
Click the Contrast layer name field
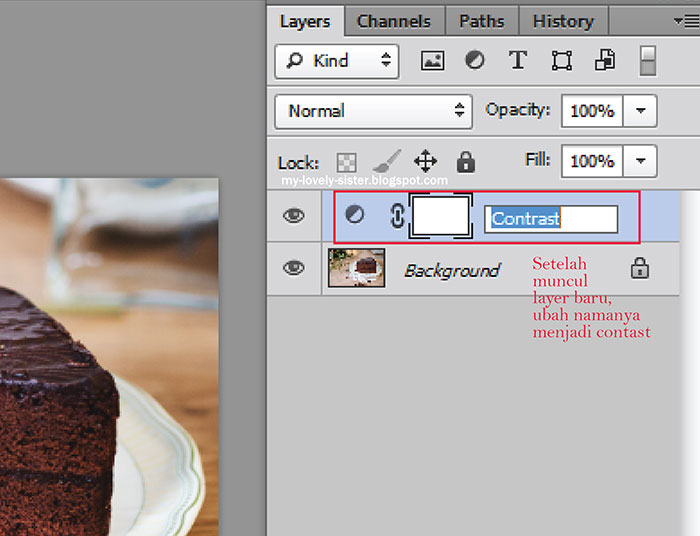pos(551,219)
